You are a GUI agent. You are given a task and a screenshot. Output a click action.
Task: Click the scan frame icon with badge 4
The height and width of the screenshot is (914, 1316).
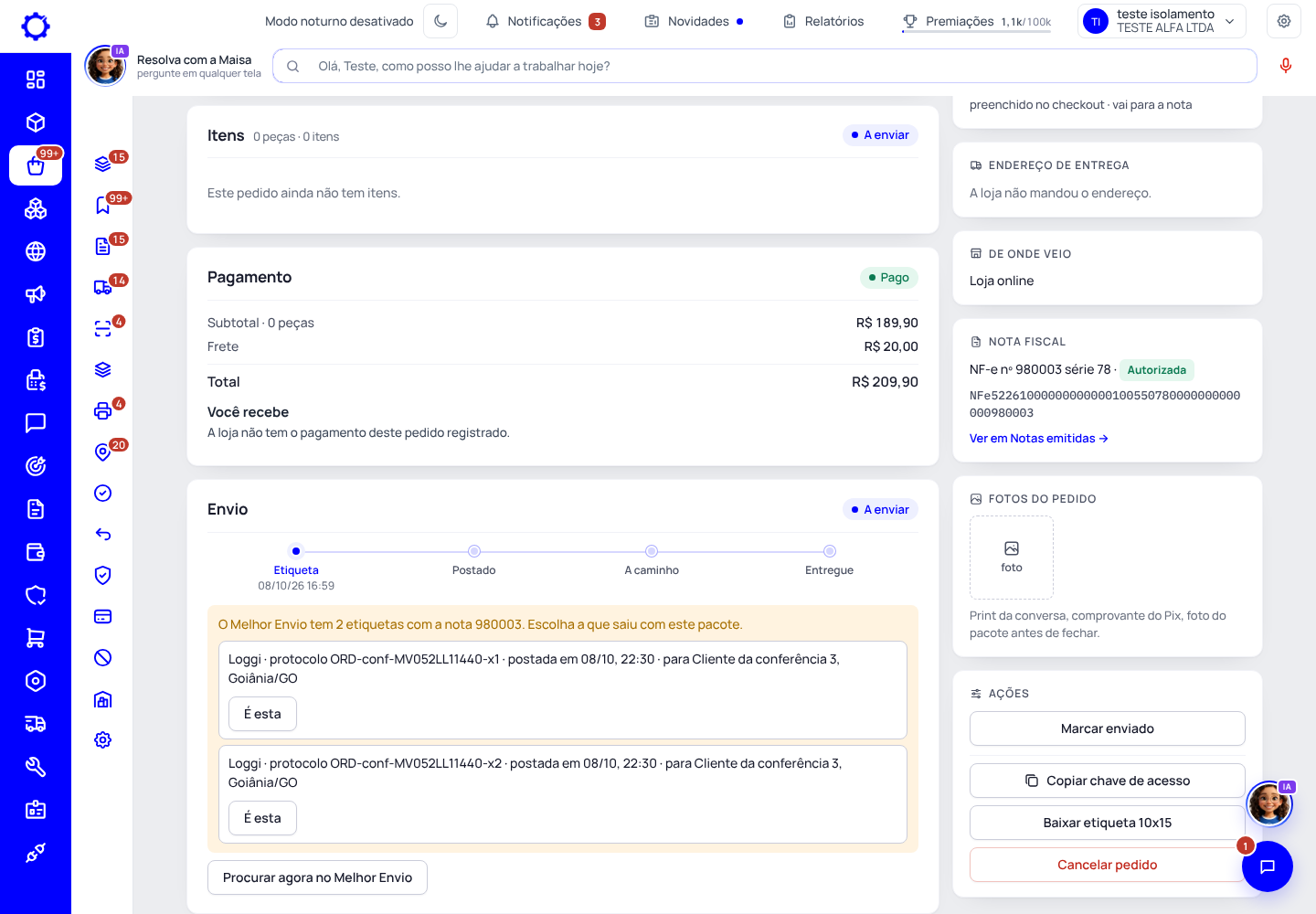[103, 329]
